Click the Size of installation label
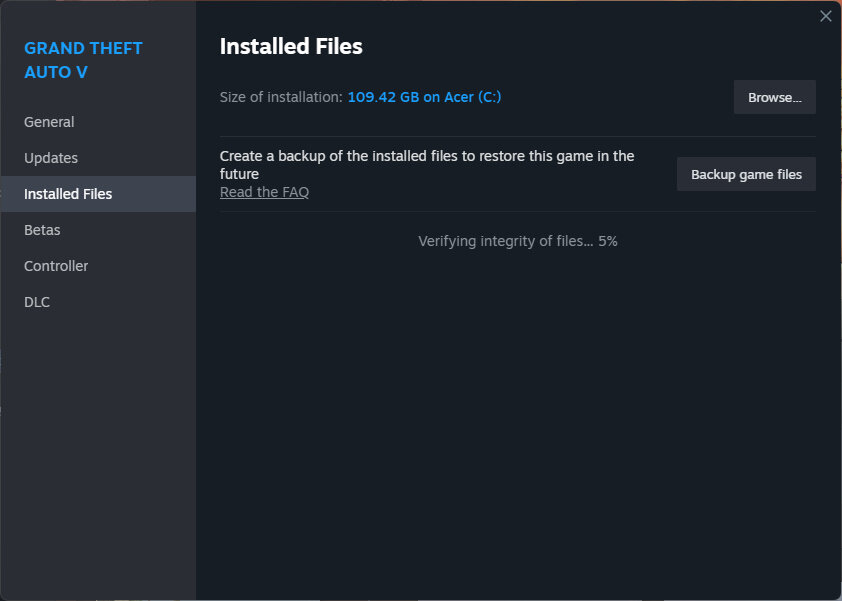 (281, 97)
